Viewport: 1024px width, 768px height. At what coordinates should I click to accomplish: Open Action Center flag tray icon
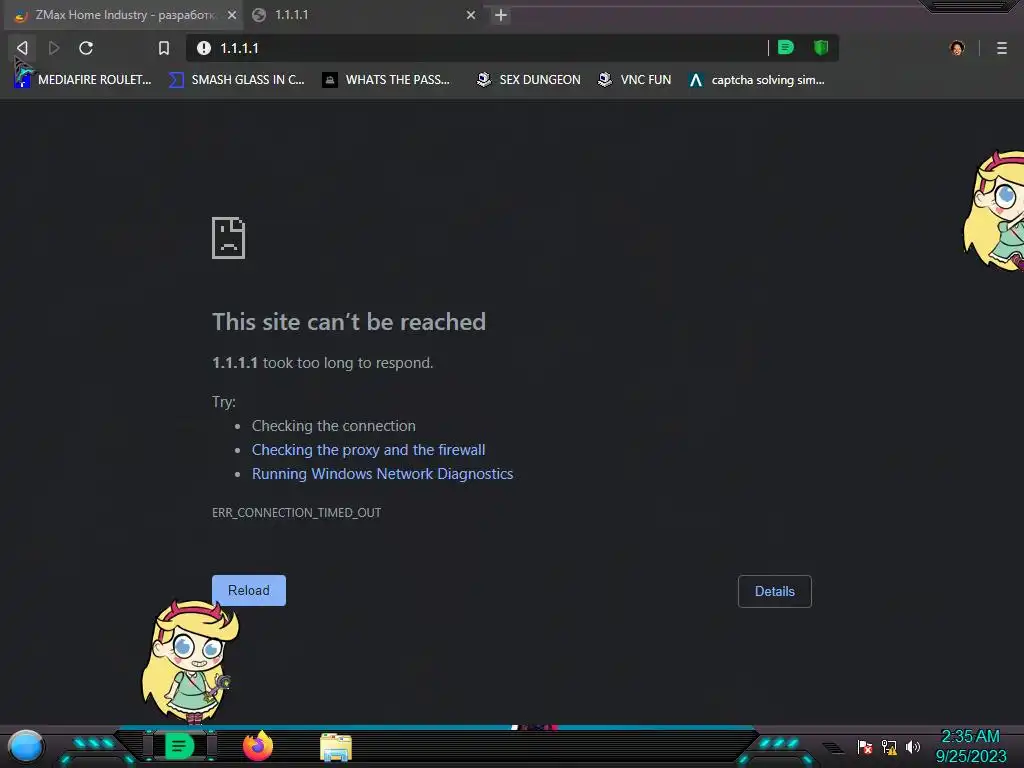click(x=865, y=746)
